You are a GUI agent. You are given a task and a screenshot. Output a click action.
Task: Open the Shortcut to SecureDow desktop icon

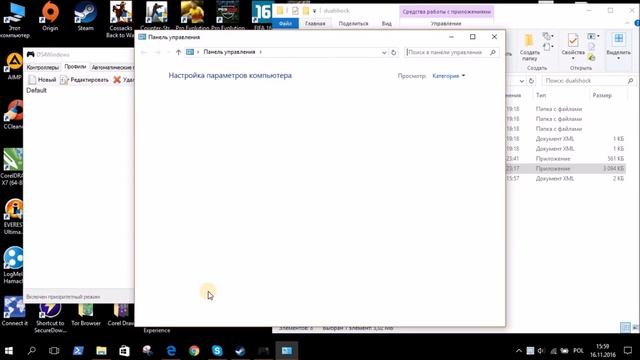pyautogui.click(x=50, y=318)
